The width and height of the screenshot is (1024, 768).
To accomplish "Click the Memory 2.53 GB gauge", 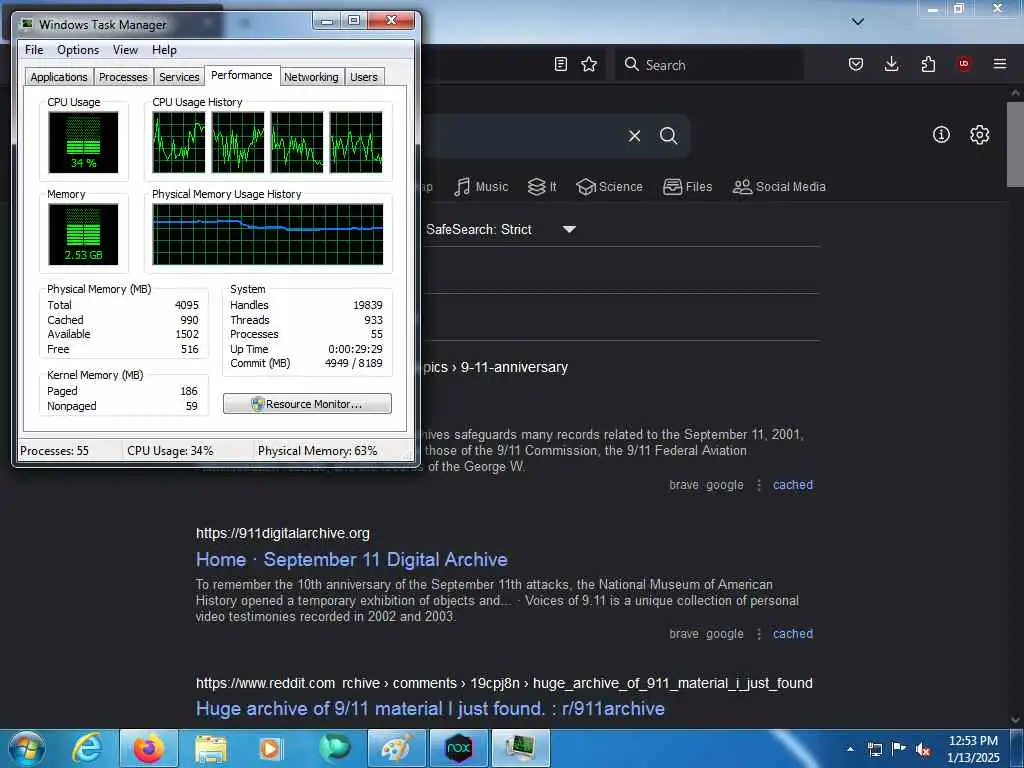I will tap(84, 234).
